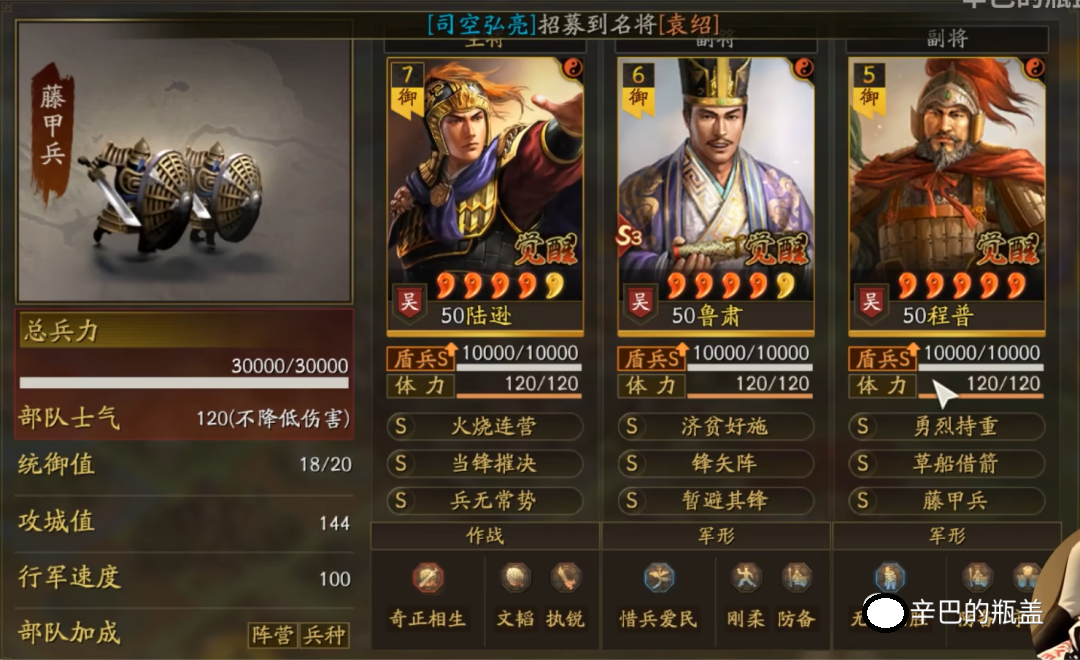This screenshot has height=660, width=1080.
Task: Click the 总兵力 troop strength bar
Action: pyautogui.click(x=184, y=382)
